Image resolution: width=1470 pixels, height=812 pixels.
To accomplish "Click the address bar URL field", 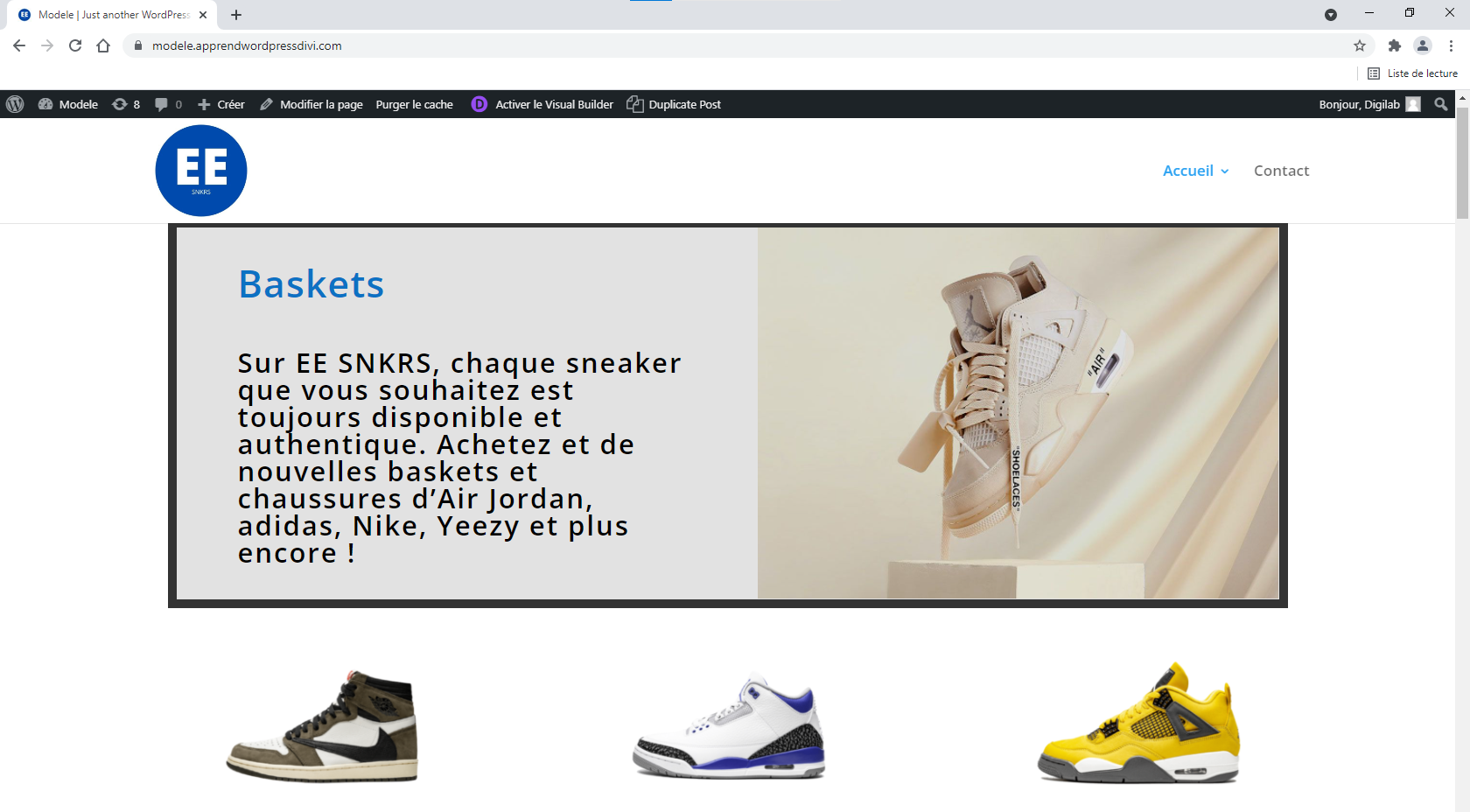I will pos(744,45).
